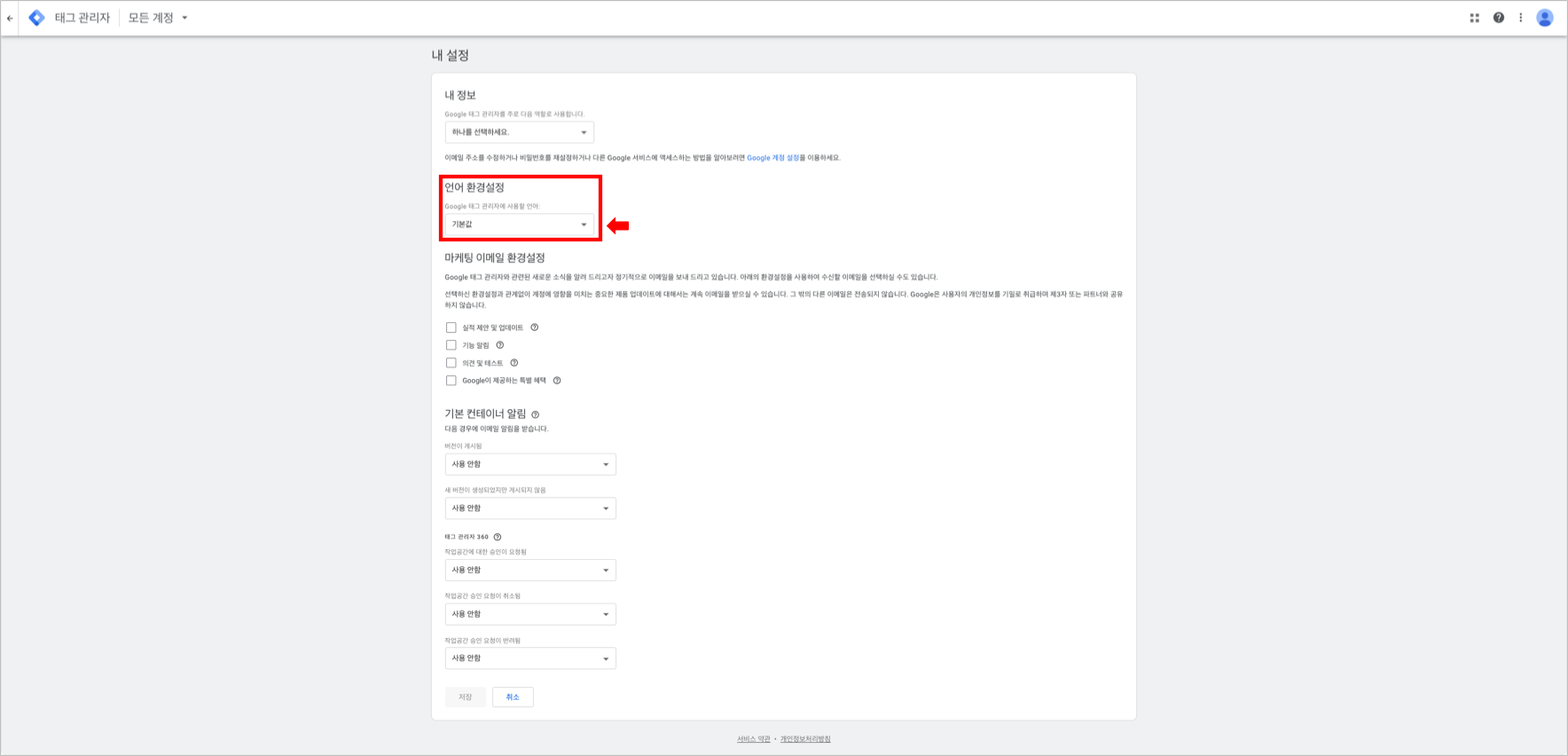Click help icon beside 기본 컨테이너 알림
This screenshot has height=756, width=1568.
coord(536,414)
